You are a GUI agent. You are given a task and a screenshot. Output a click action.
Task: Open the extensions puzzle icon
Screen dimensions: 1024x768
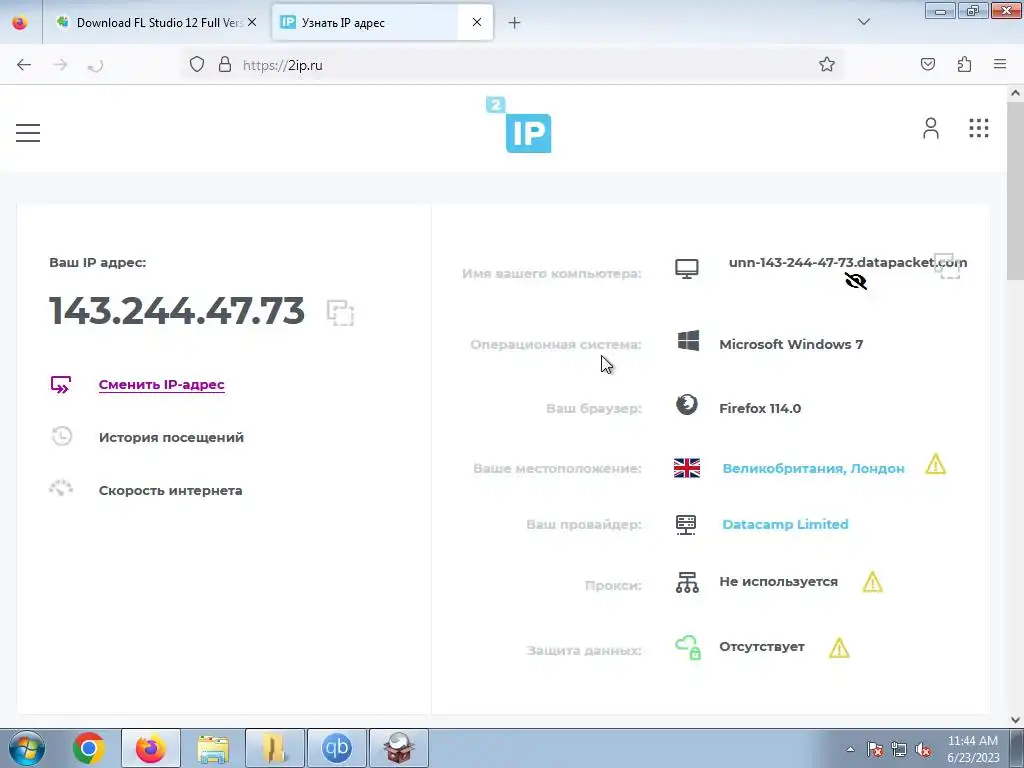point(964,64)
